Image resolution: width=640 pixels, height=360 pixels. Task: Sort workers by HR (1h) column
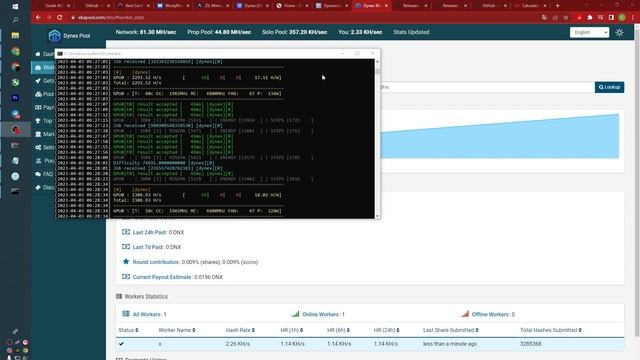(291, 330)
